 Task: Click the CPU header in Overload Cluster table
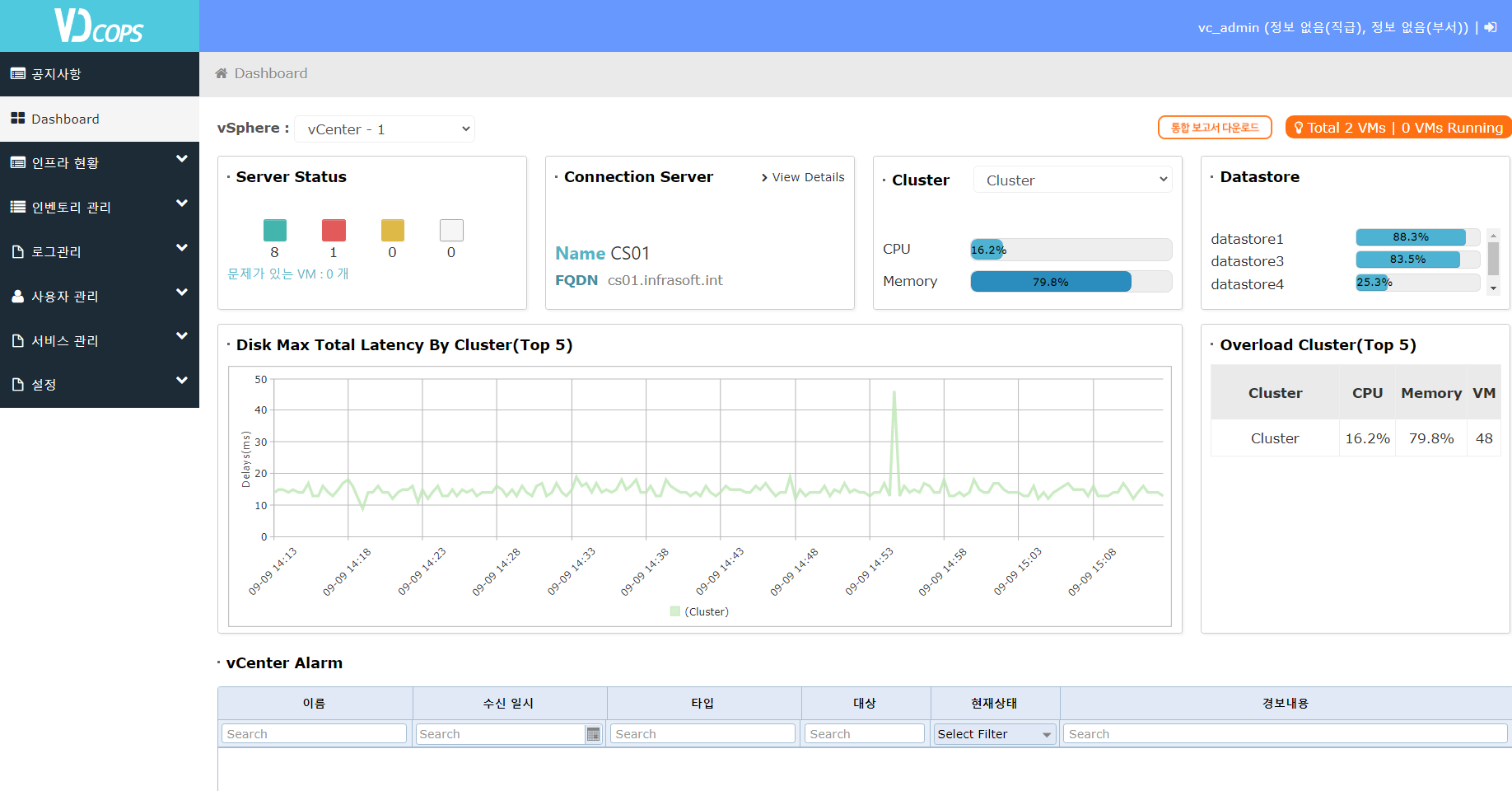(1367, 393)
